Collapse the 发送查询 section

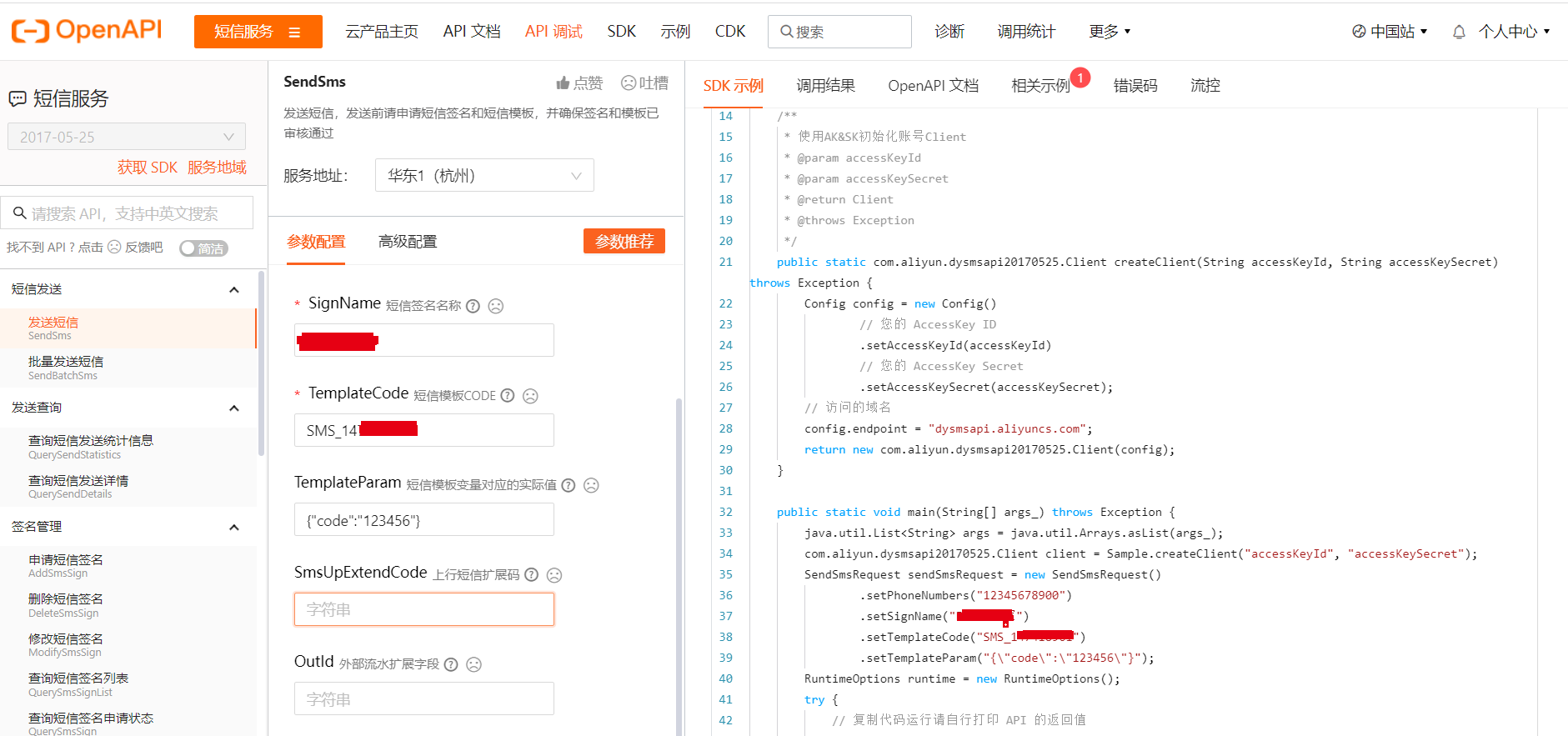[x=234, y=408]
